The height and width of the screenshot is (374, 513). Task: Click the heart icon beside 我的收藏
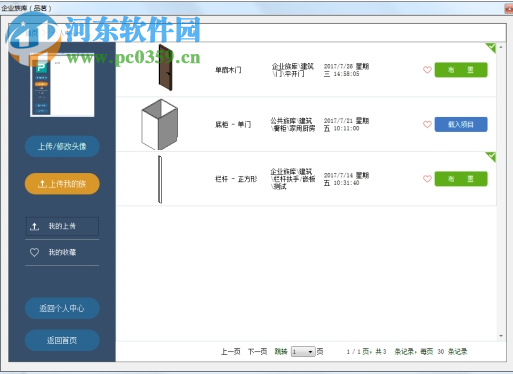(34, 252)
